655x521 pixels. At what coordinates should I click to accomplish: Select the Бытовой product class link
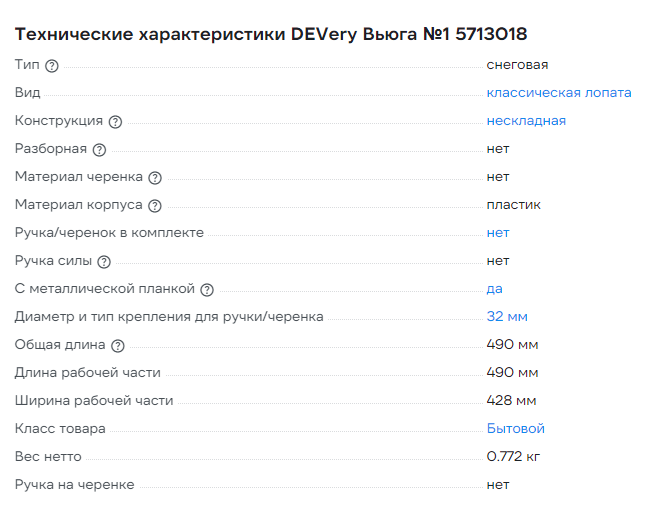[515, 429]
